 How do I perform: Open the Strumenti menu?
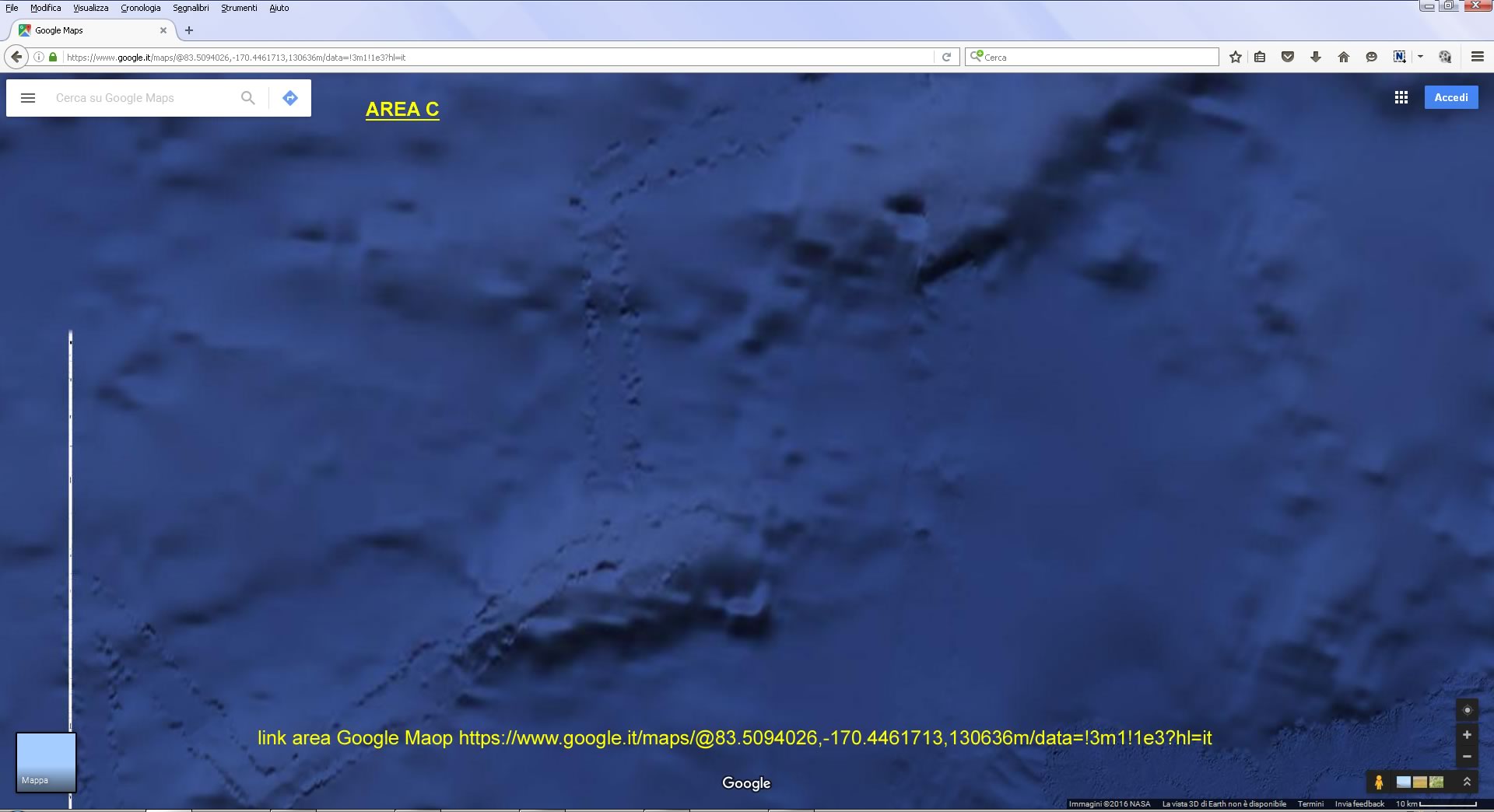[x=239, y=8]
